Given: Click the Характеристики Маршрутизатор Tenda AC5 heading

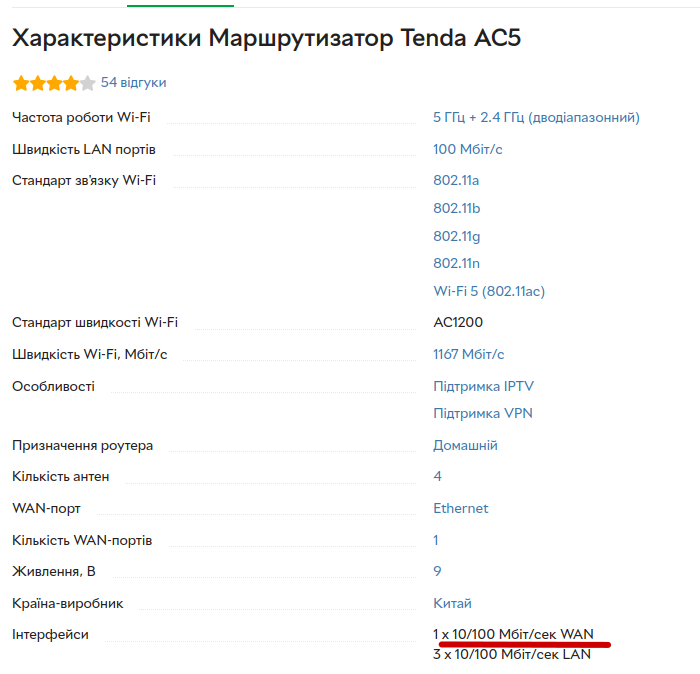Looking at the screenshot, I should pos(267,37).
